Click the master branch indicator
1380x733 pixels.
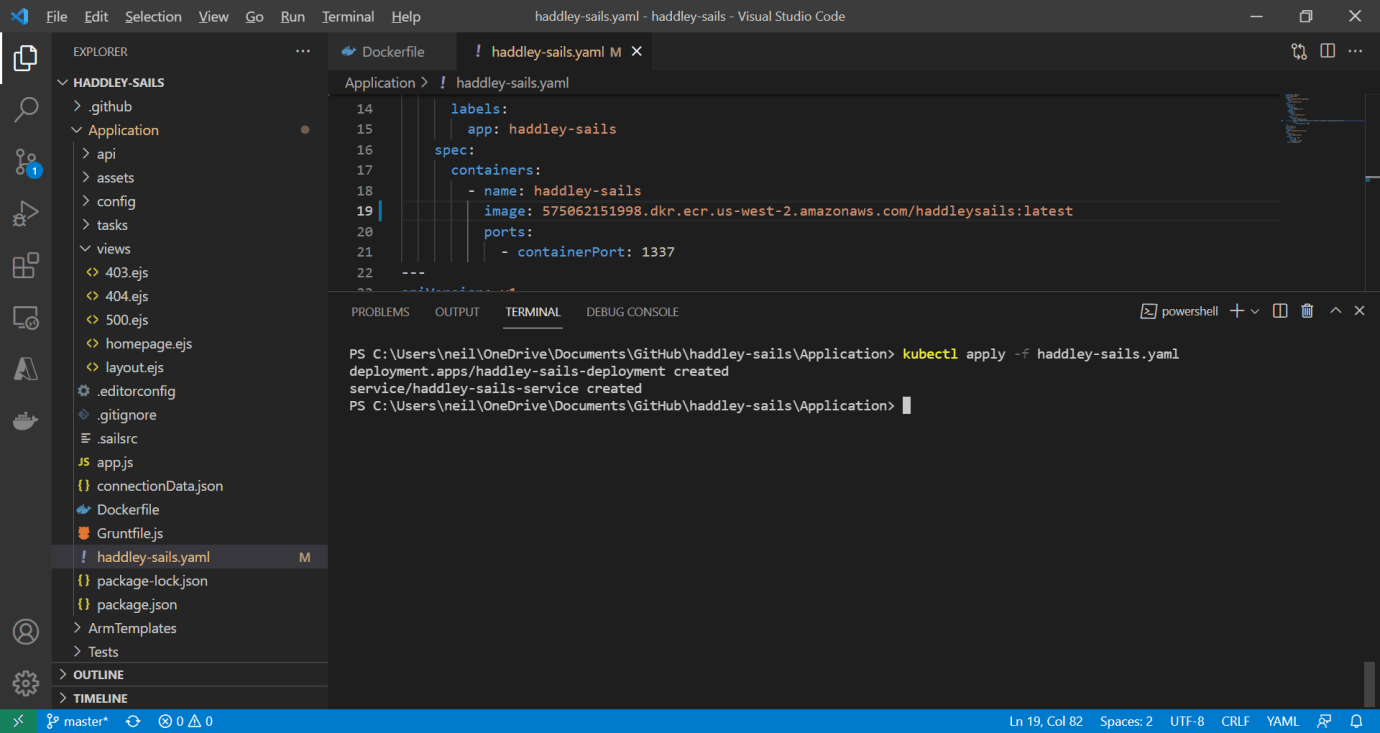click(x=78, y=721)
